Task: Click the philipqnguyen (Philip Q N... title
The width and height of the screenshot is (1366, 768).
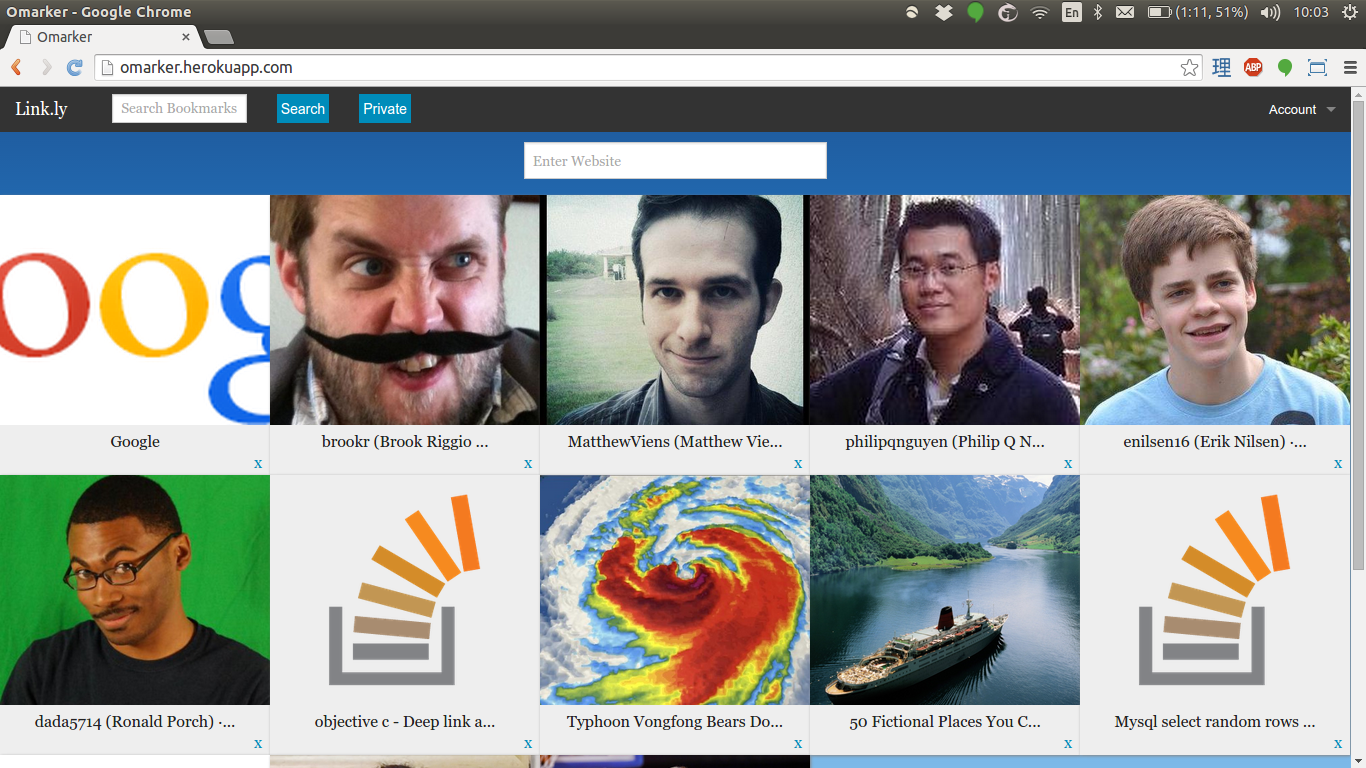Action: [x=945, y=441]
